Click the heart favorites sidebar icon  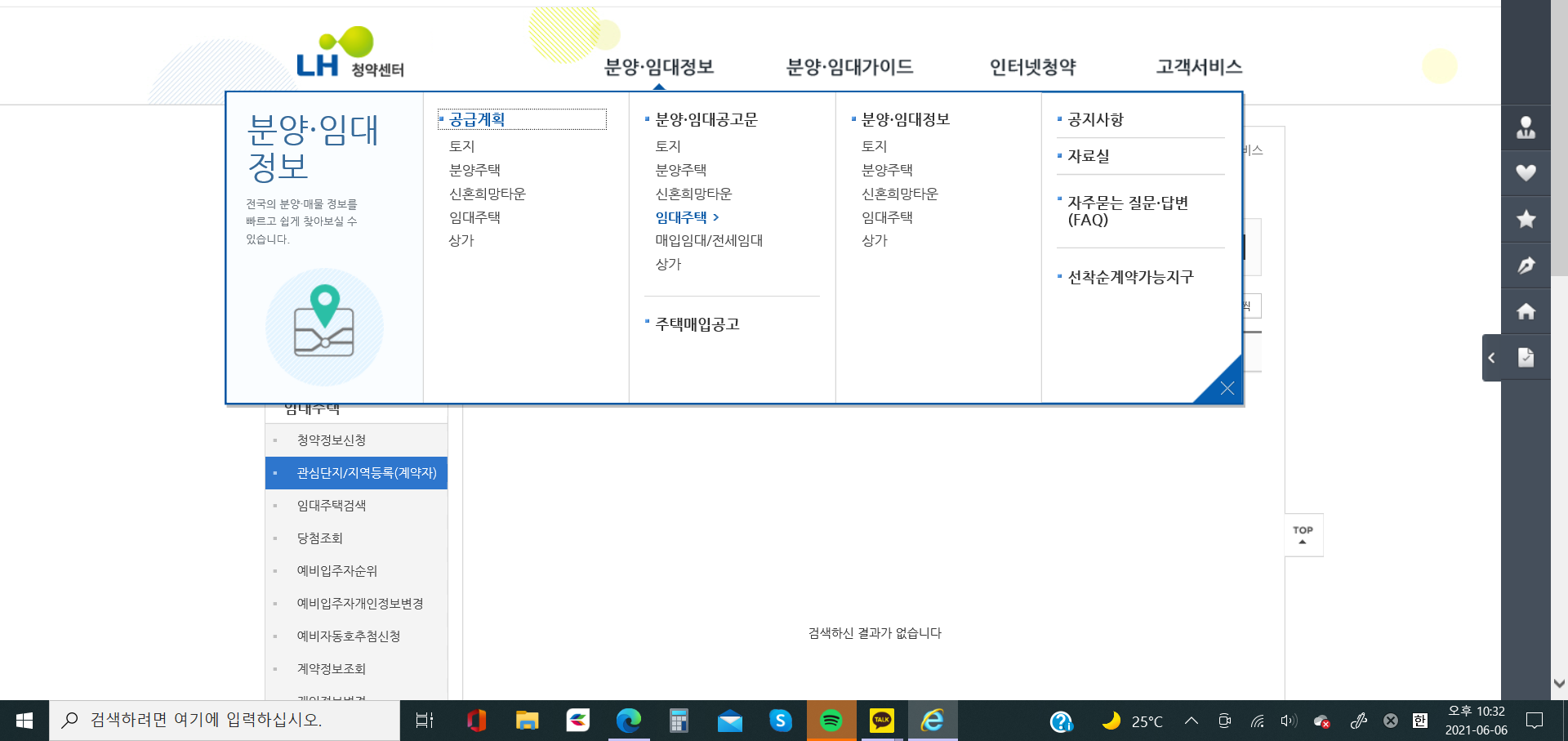pyautogui.click(x=1526, y=173)
